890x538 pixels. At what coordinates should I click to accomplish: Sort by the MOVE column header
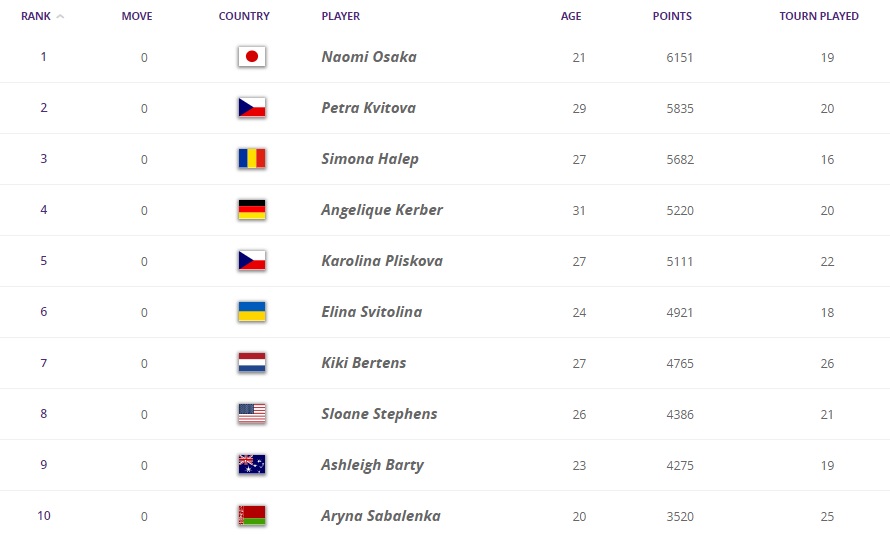pyautogui.click(x=137, y=16)
